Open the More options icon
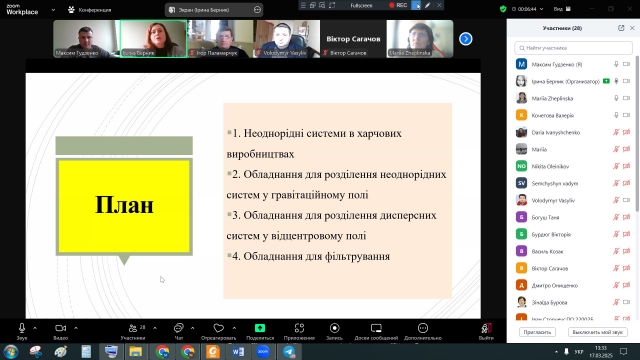This screenshot has height=360, width=640. (423, 328)
